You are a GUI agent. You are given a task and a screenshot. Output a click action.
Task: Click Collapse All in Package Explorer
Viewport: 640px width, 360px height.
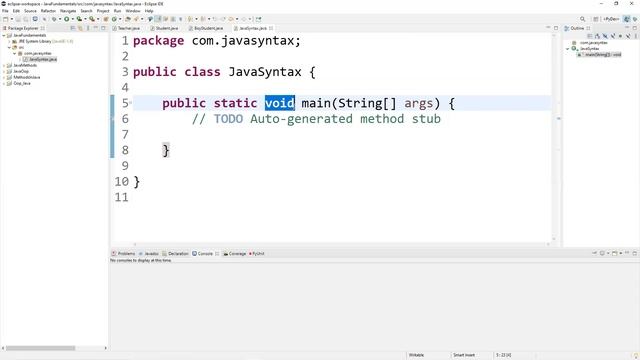click(73, 28)
